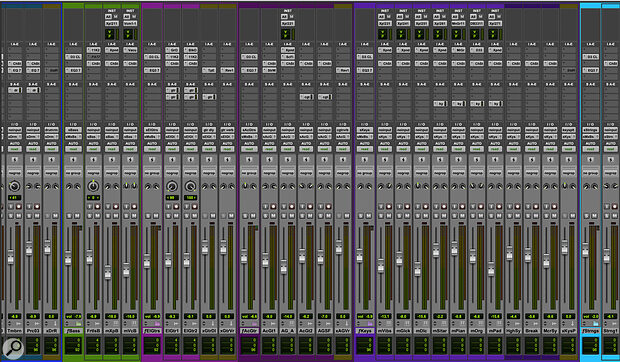Open the EQ3 7 insert on fAcGtr
Image resolution: width=620 pixels, height=362 pixels.
coord(249,70)
